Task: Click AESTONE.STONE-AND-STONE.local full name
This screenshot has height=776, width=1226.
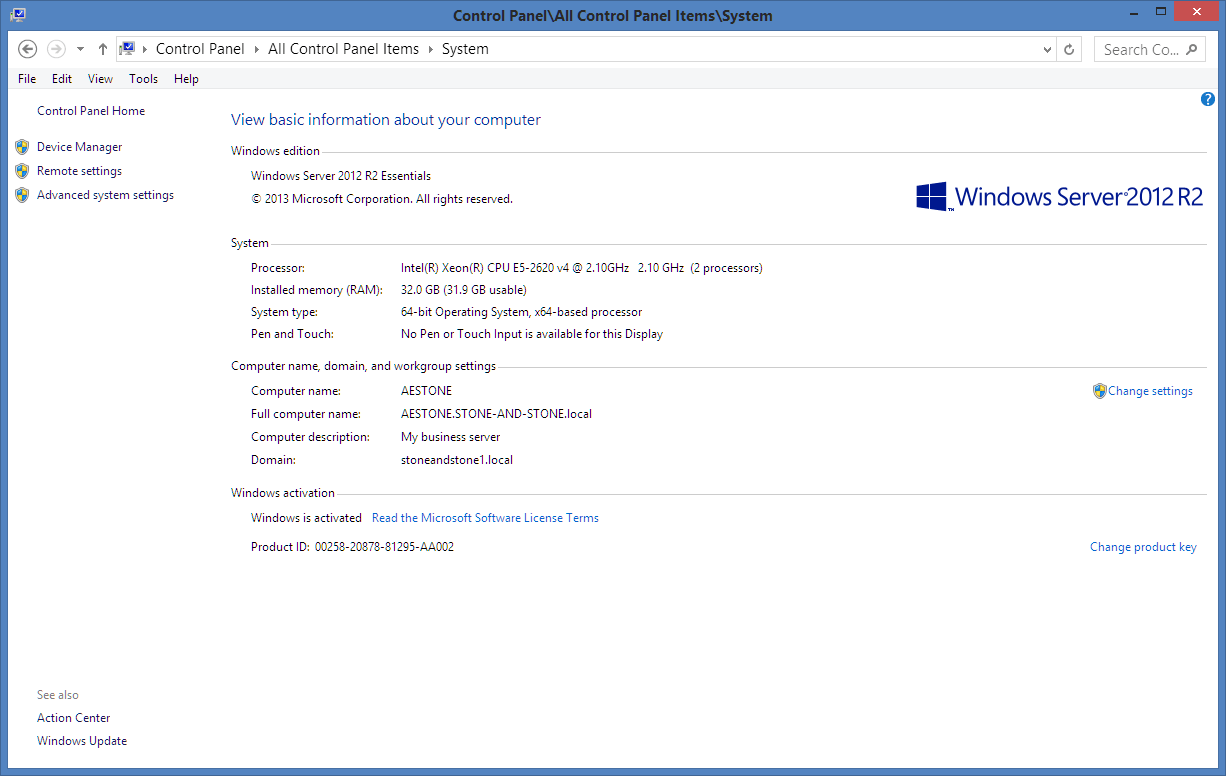Action: pyautogui.click(x=496, y=414)
